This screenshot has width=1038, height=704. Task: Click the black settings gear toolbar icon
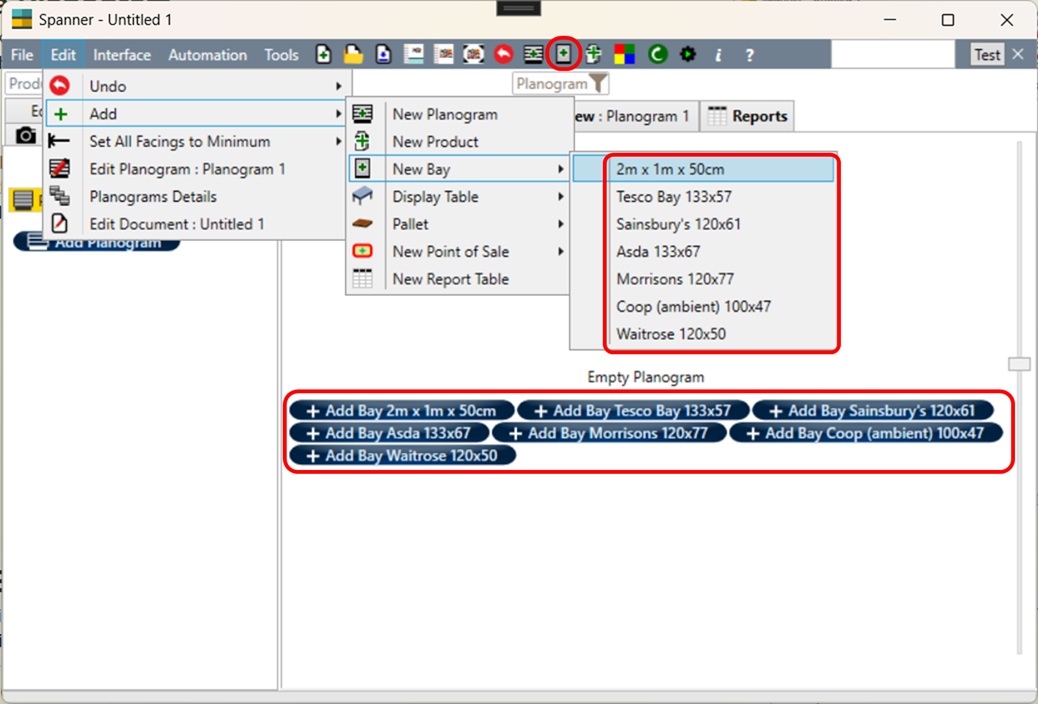[687, 55]
